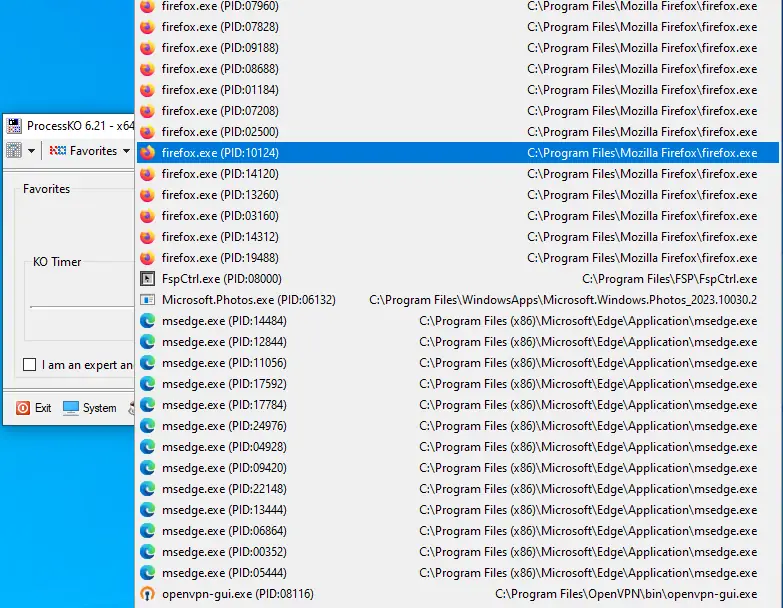
Task: Click Edge icon beside PID:14484
Action: pyautogui.click(x=147, y=320)
